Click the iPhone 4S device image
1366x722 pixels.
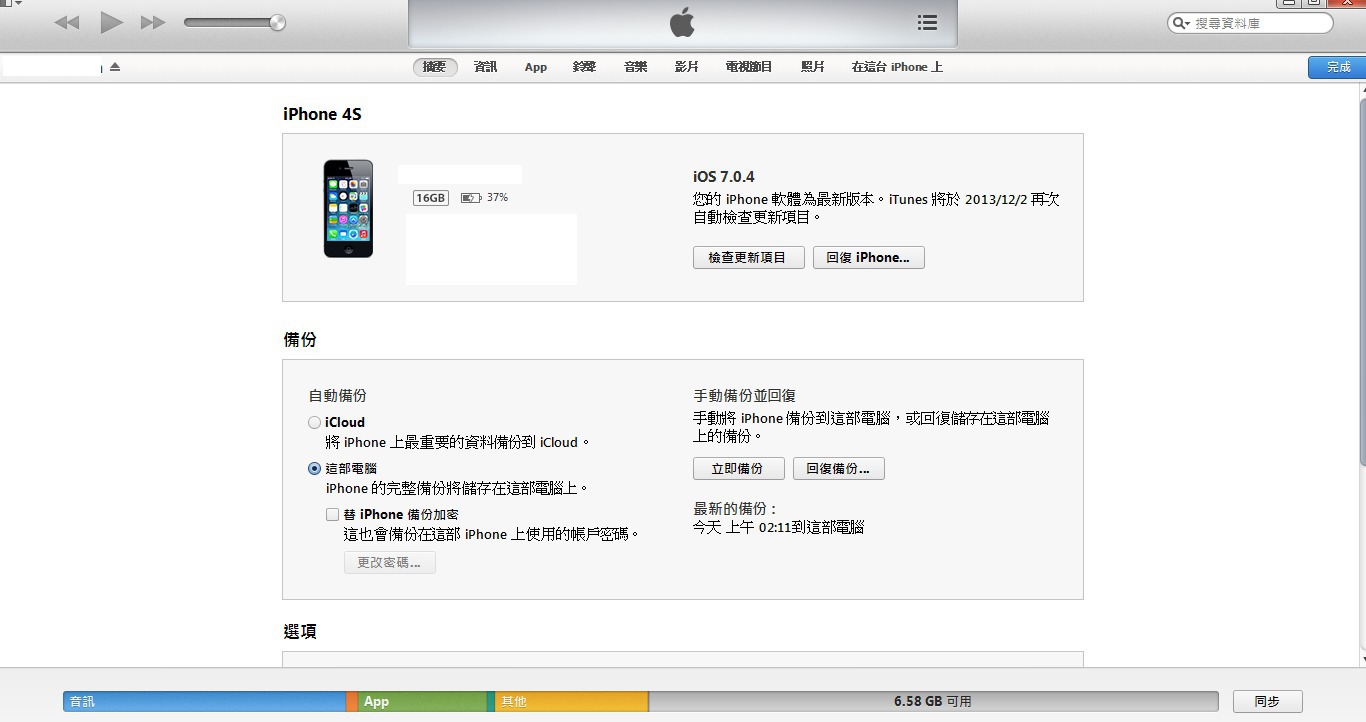click(x=348, y=208)
